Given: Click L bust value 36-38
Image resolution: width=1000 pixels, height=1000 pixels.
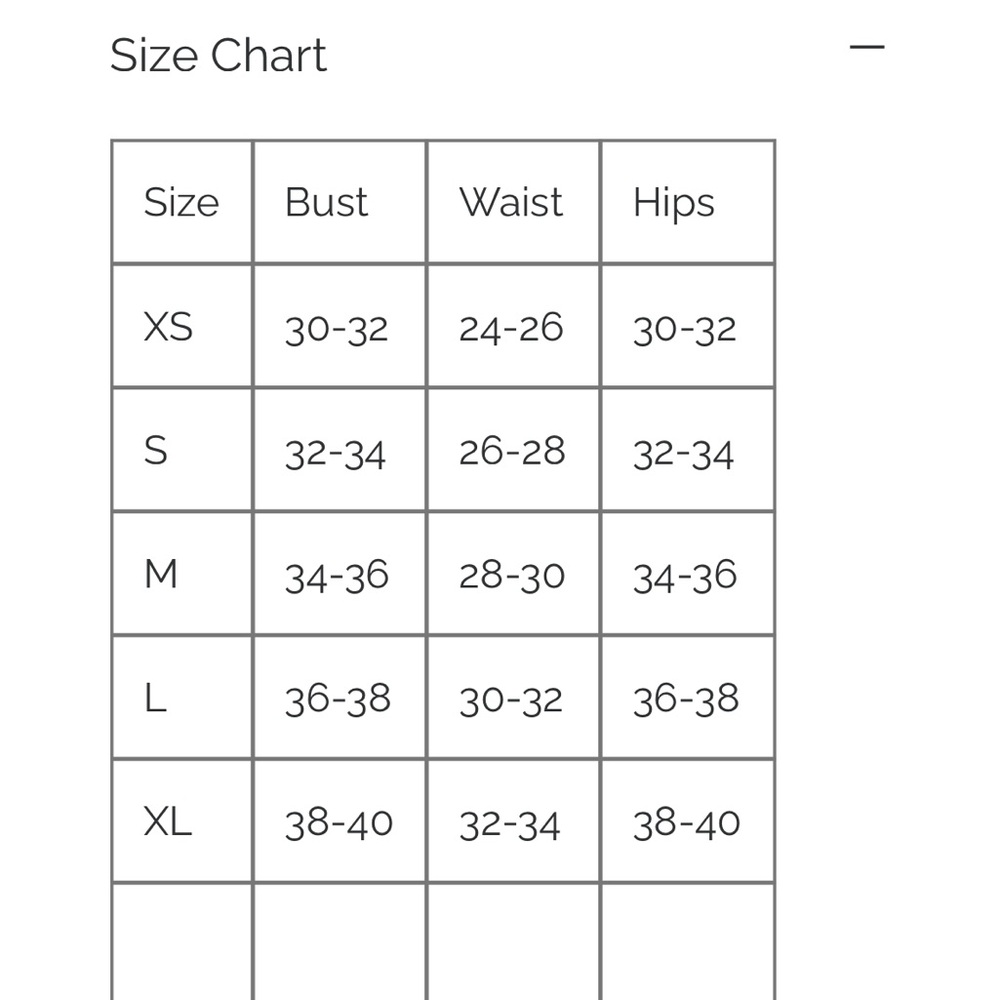Looking at the screenshot, I should tap(337, 699).
